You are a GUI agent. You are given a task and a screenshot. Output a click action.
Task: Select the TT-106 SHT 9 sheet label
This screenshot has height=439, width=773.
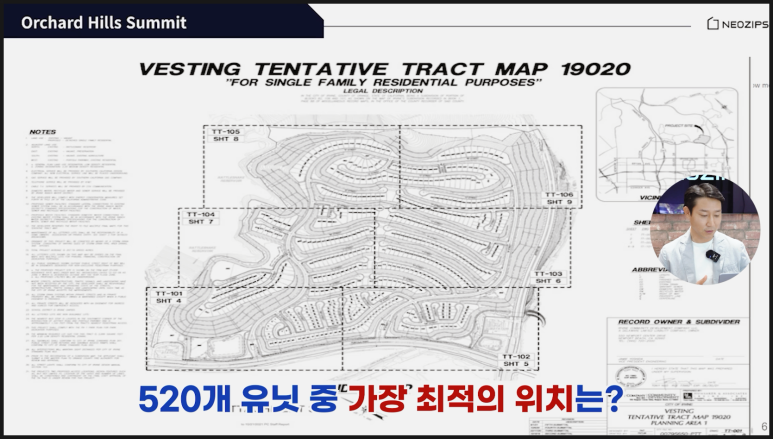coord(559,198)
